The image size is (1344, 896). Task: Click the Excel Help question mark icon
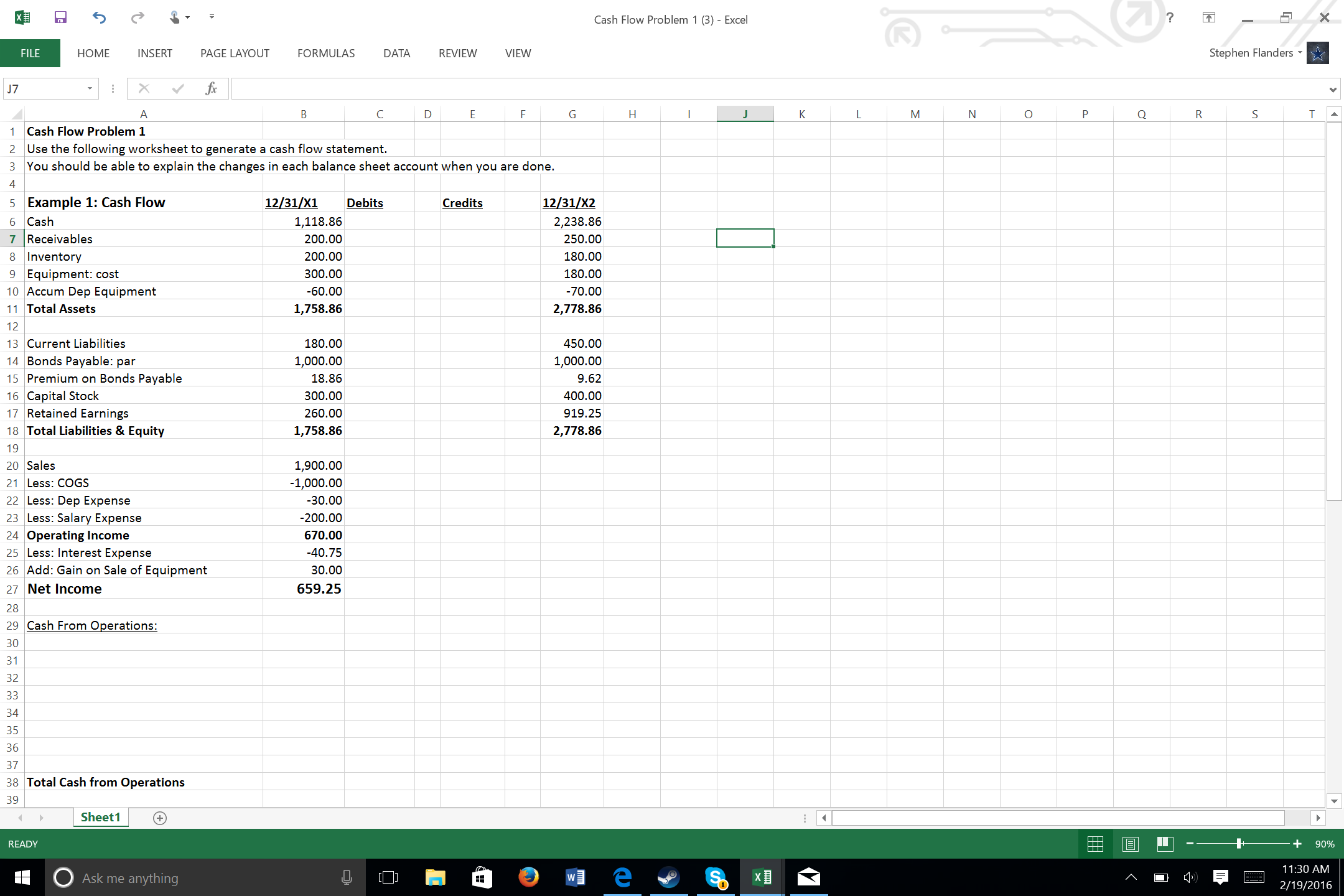pos(1170,17)
